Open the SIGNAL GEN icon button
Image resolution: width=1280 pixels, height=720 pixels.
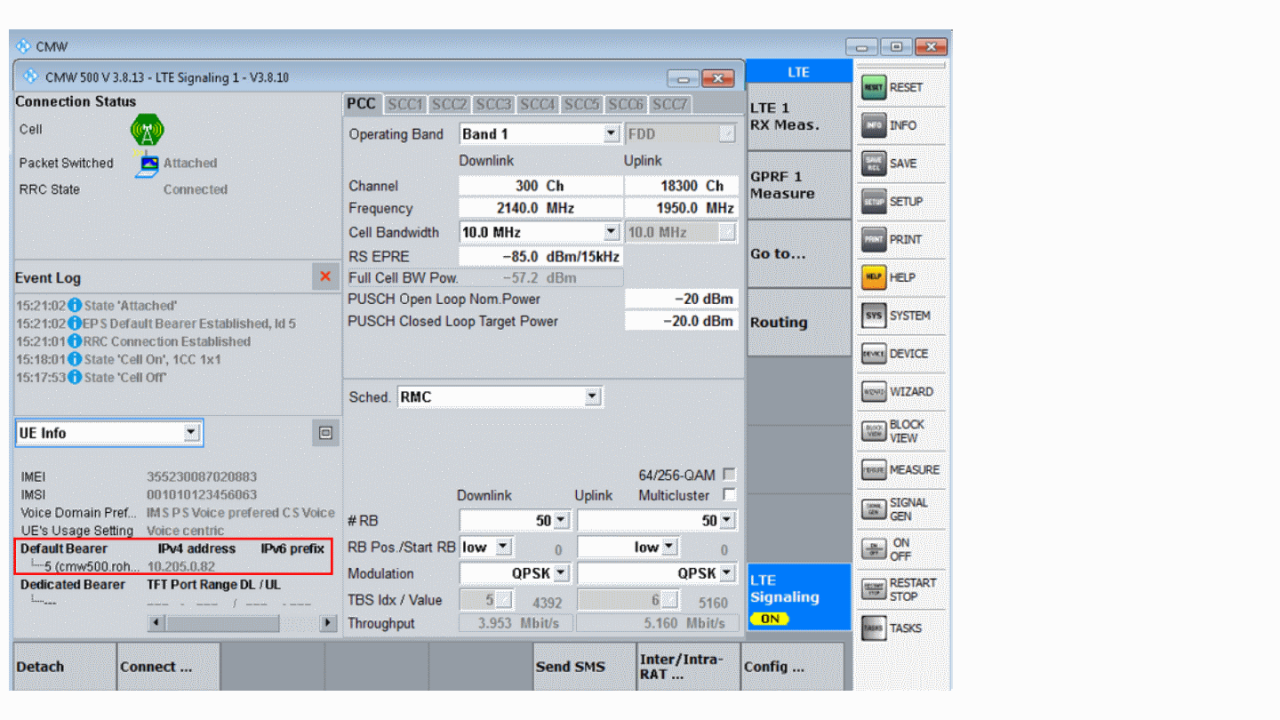pyautogui.click(x=873, y=509)
